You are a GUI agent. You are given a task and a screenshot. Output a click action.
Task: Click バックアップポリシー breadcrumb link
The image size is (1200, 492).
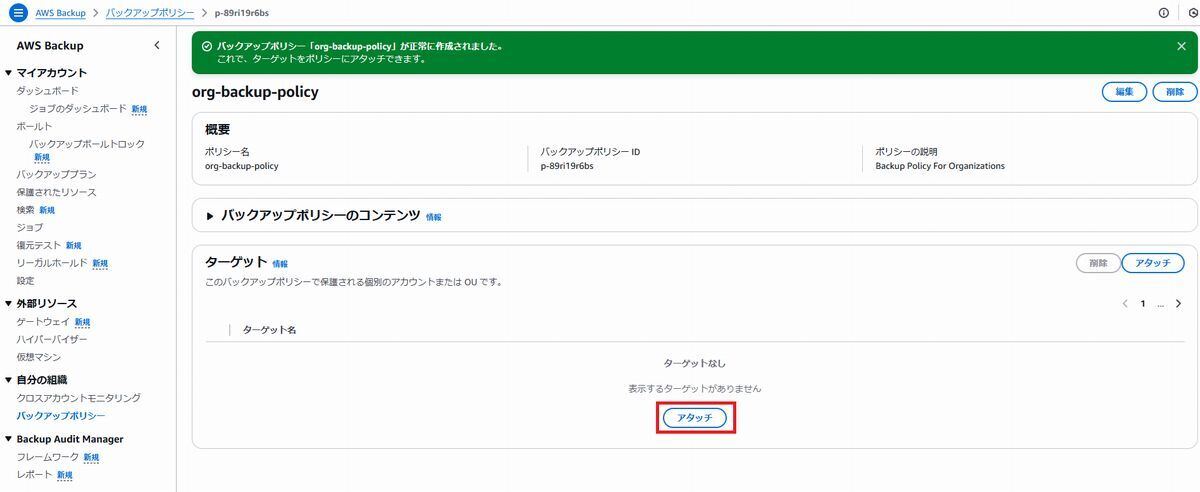[149, 13]
